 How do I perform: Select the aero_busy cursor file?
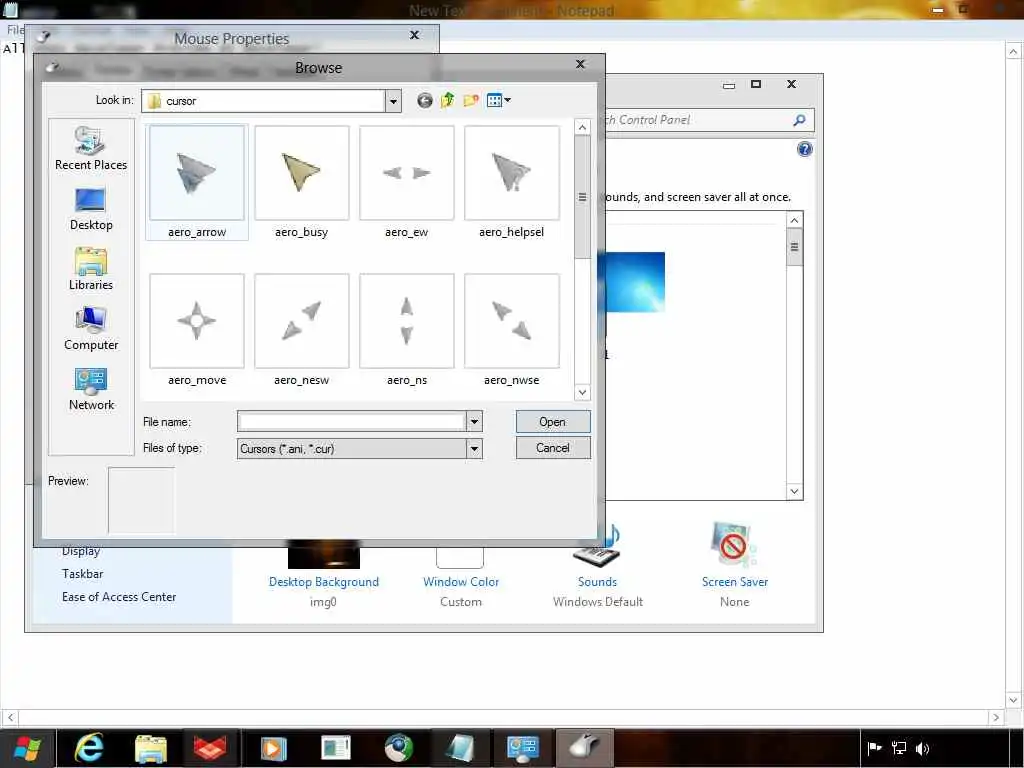click(x=301, y=182)
